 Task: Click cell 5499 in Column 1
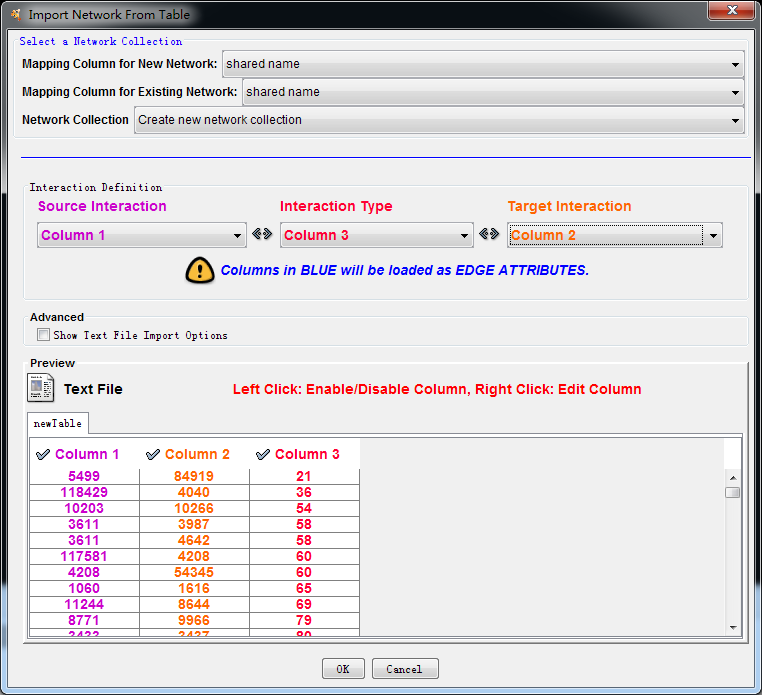(84, 476)
